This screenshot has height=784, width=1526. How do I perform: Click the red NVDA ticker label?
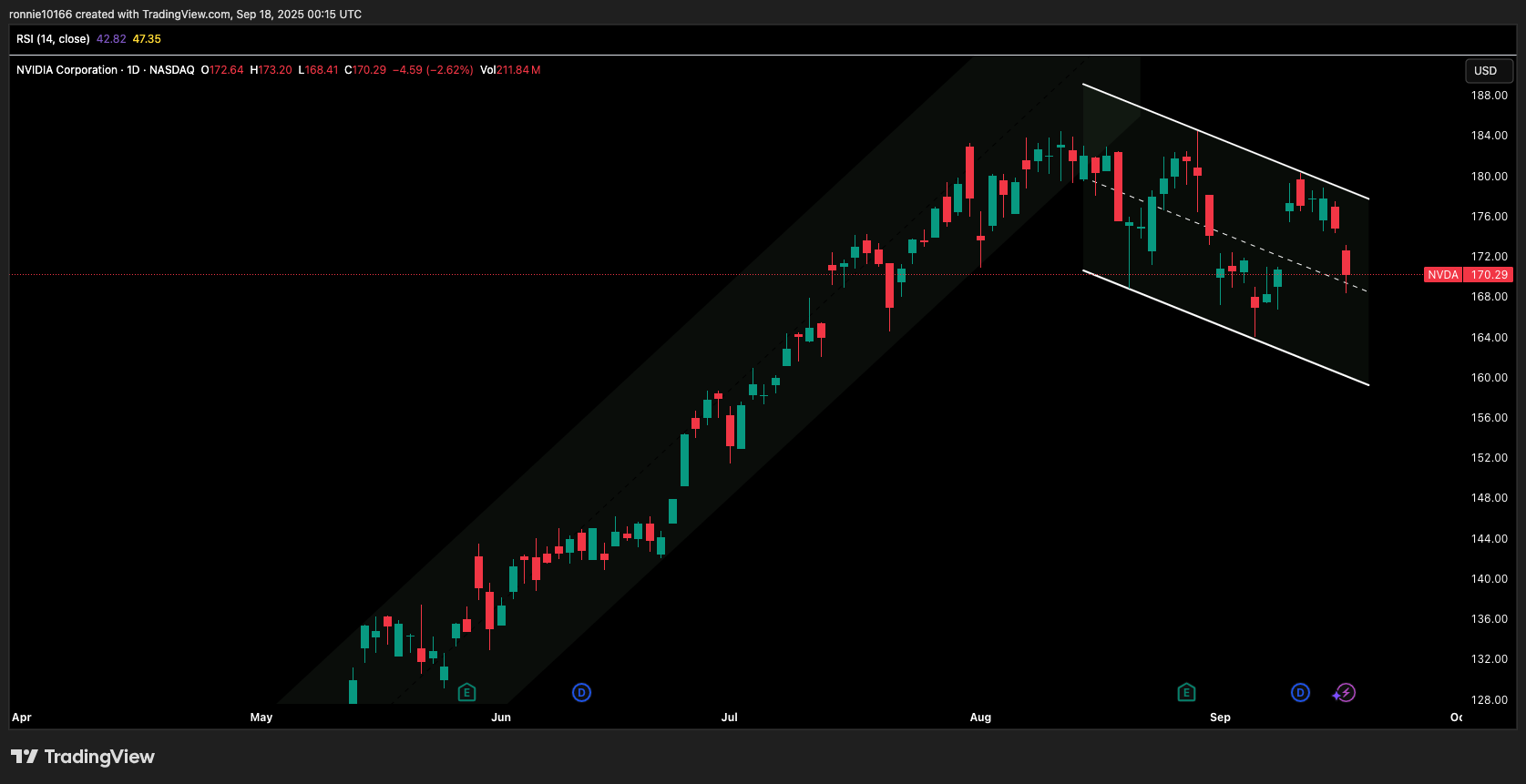[x=1443, y=274]
